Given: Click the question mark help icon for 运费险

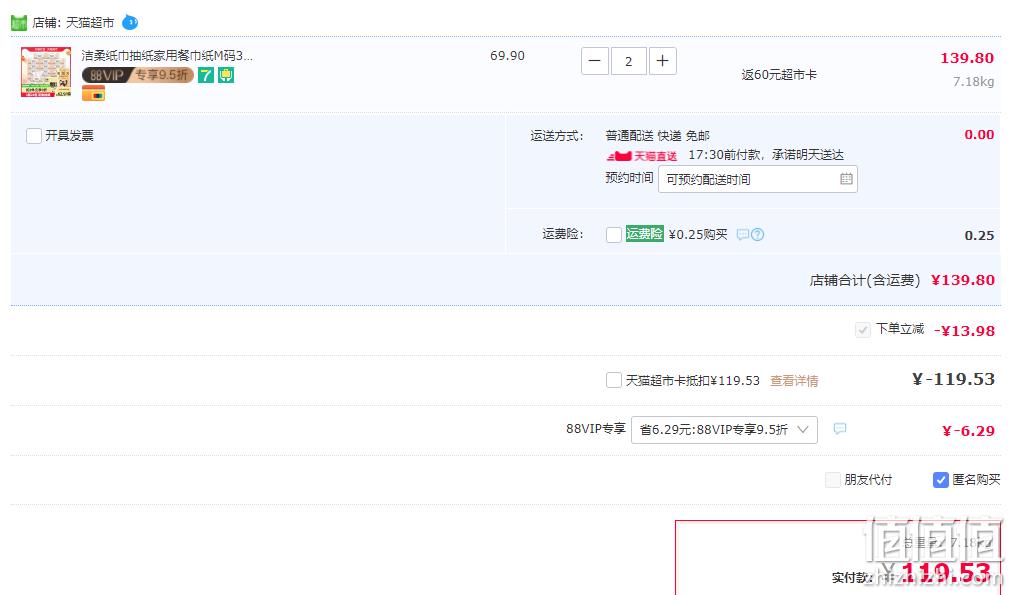Looking at the screenshot, I should [757, 235].
